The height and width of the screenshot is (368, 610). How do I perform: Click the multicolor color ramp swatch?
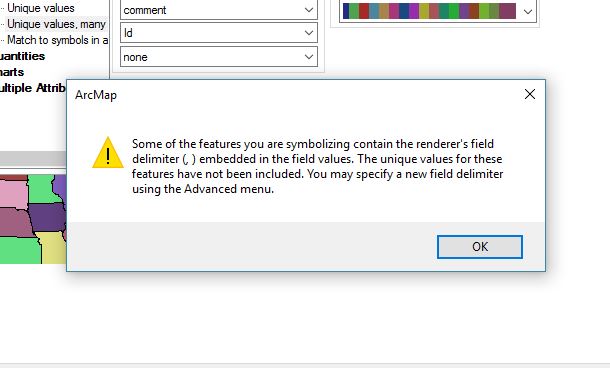(x=429, y=11)
